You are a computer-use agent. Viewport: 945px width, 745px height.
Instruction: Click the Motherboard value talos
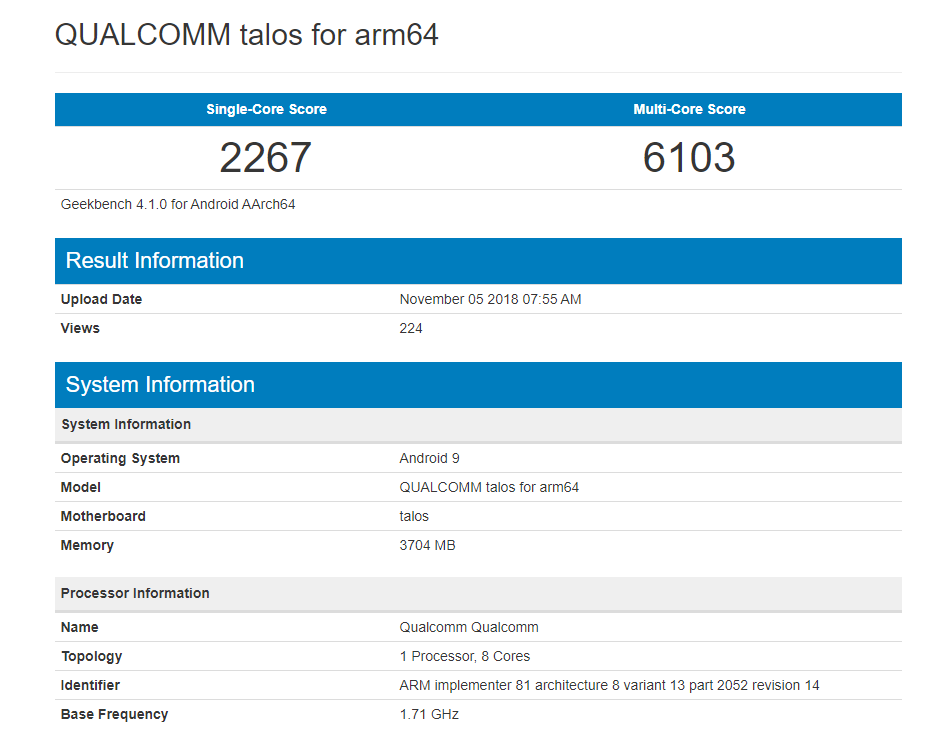[413, 516]
